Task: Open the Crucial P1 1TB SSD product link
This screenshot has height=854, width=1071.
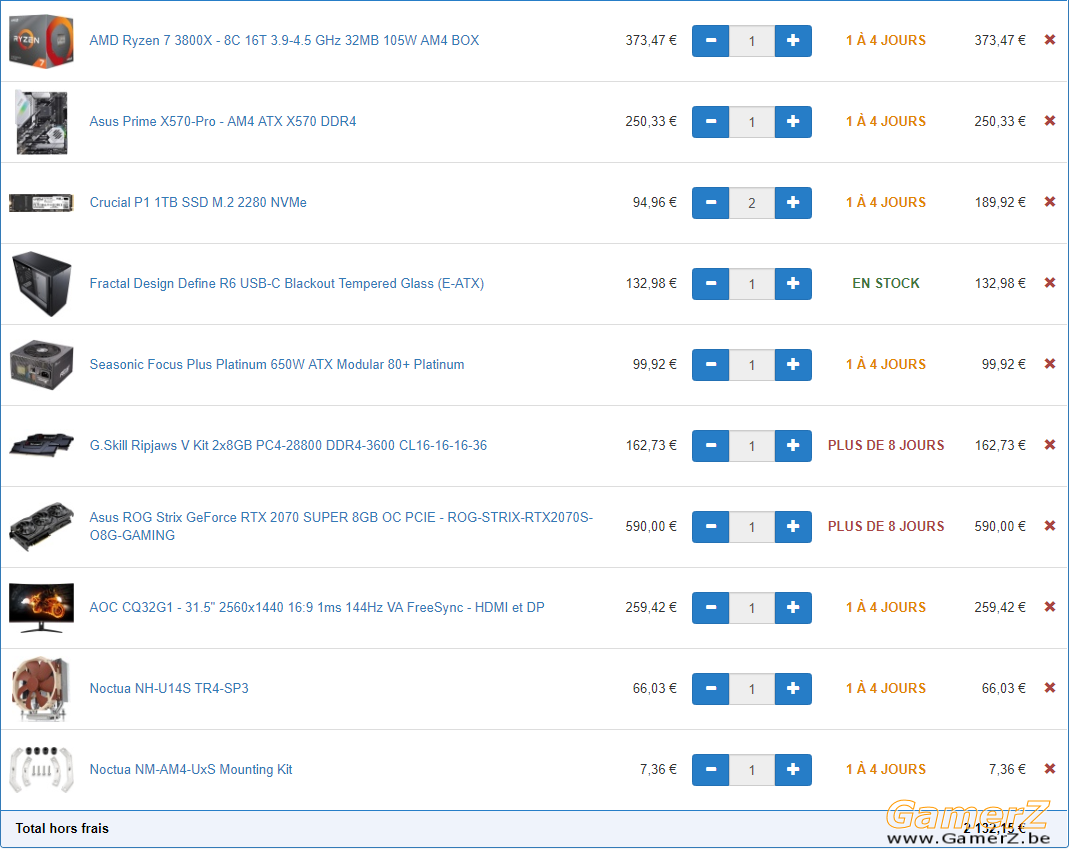Action: click(x=198, y=202)
